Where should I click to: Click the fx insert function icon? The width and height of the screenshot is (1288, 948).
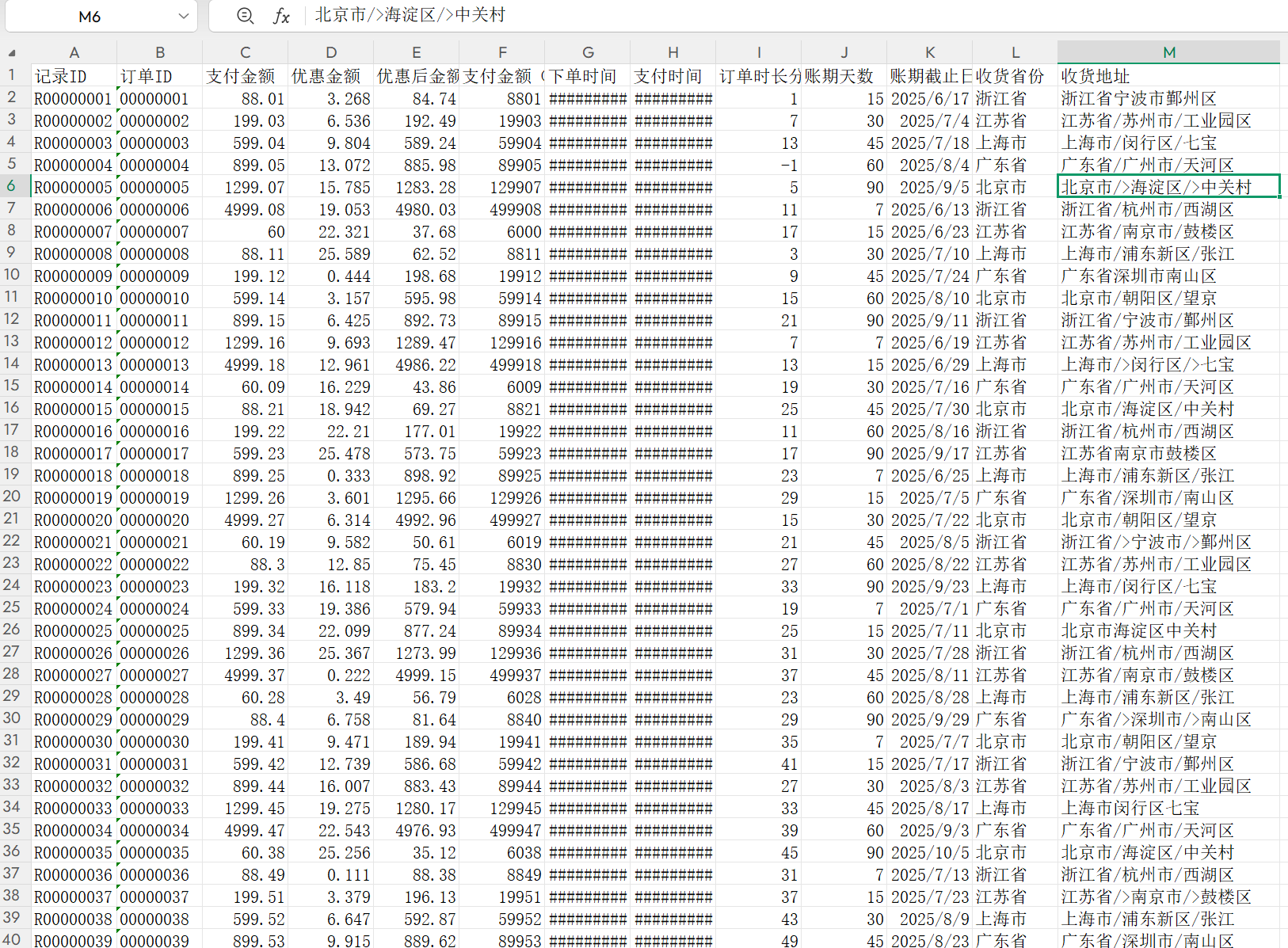click(281, 16)
